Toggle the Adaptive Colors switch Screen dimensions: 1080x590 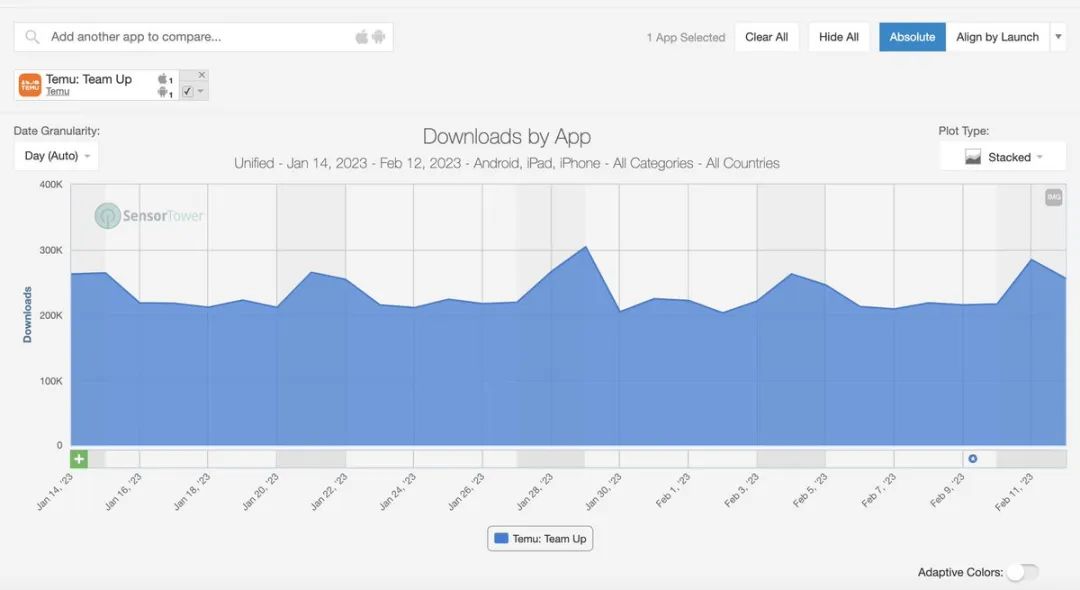(x=1023, y=572)
